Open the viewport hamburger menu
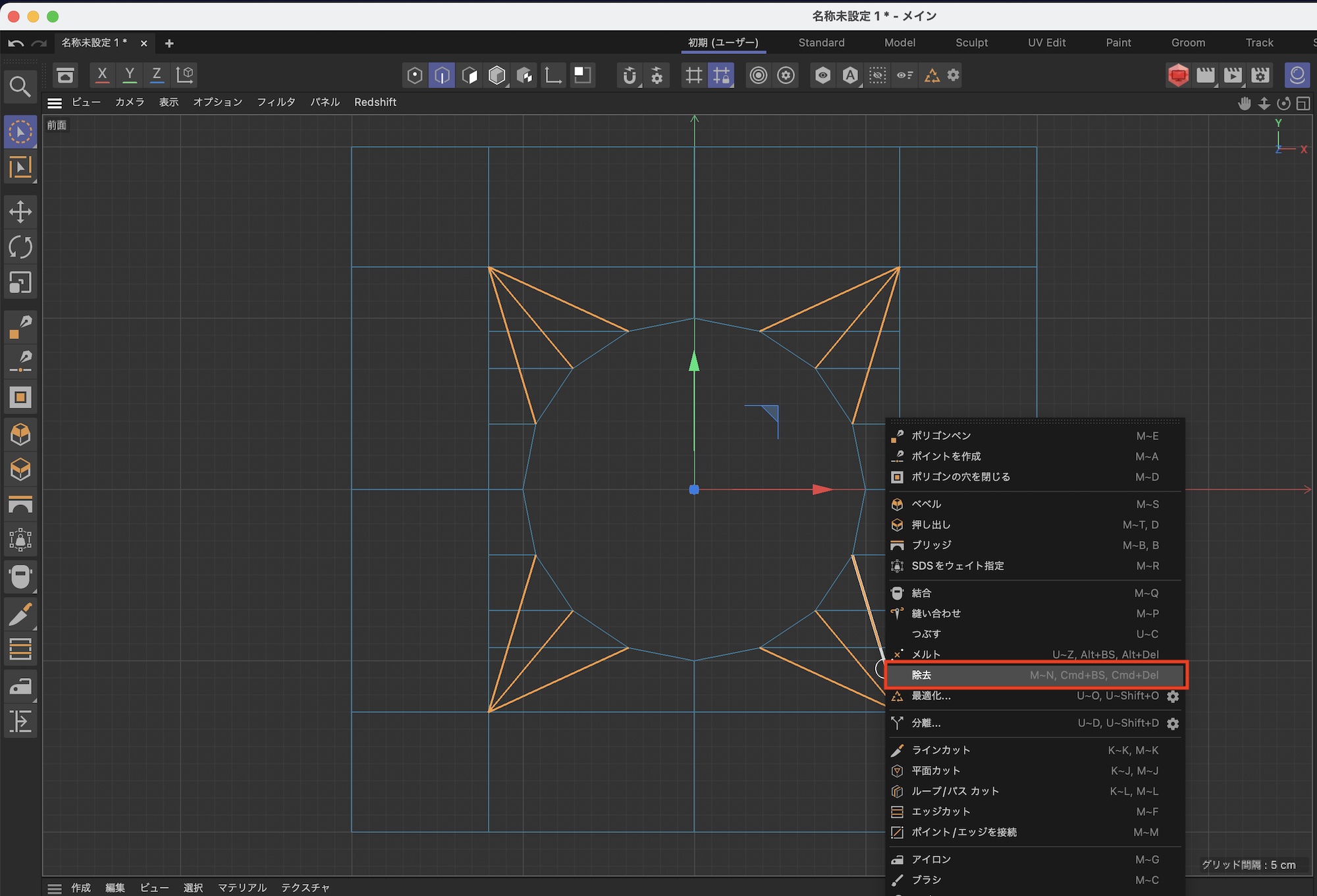 pyautogui.click(x=55, y=103)
